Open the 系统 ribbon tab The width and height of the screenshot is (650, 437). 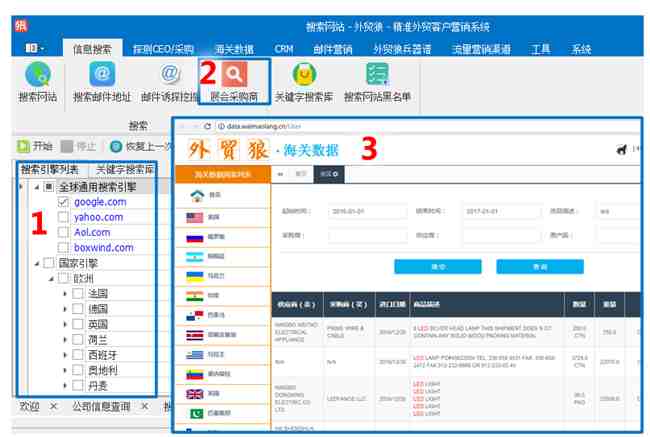click(581, 49)
